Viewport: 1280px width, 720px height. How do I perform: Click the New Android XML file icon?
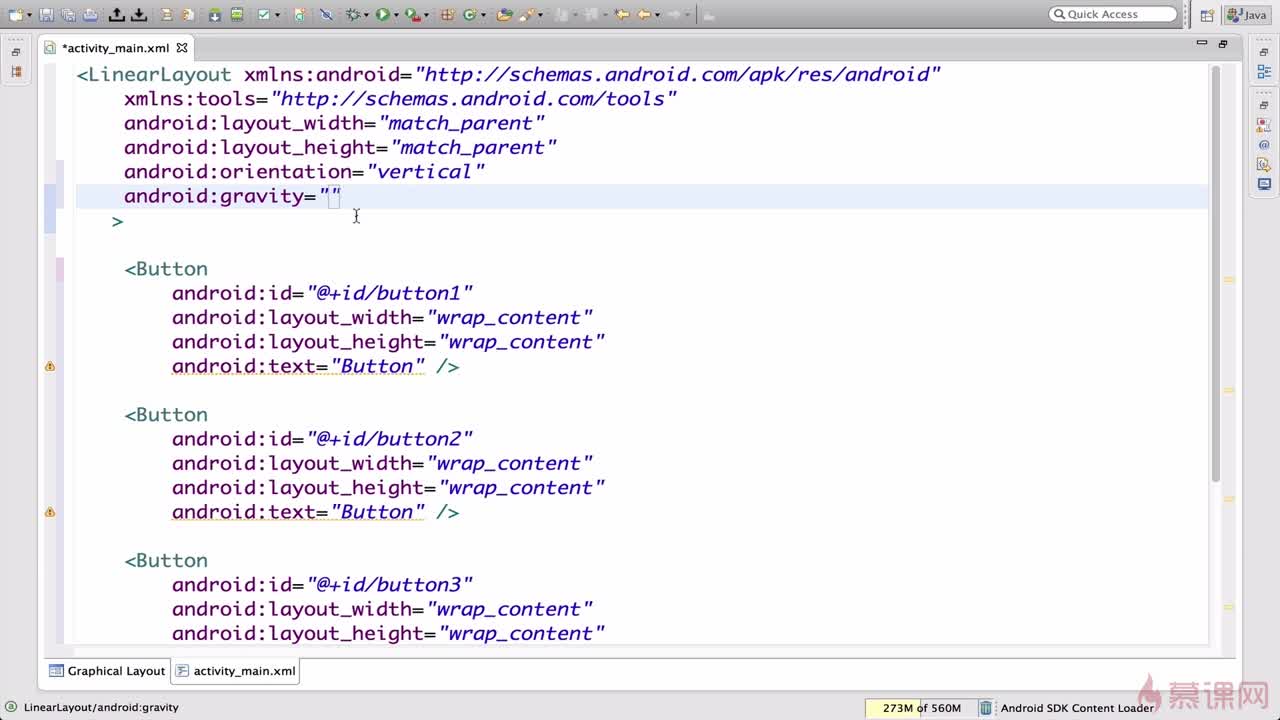click(x=299, y=15)
